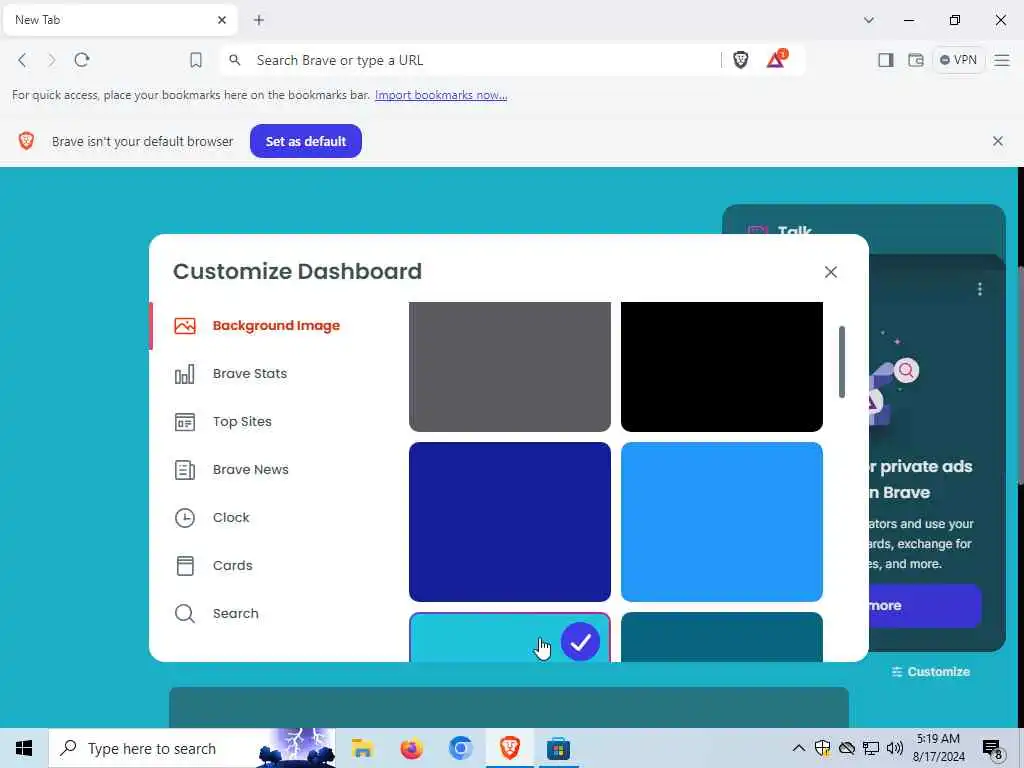
Task: Dismiss the default browser notification bar
Action: tap(997, 140)
